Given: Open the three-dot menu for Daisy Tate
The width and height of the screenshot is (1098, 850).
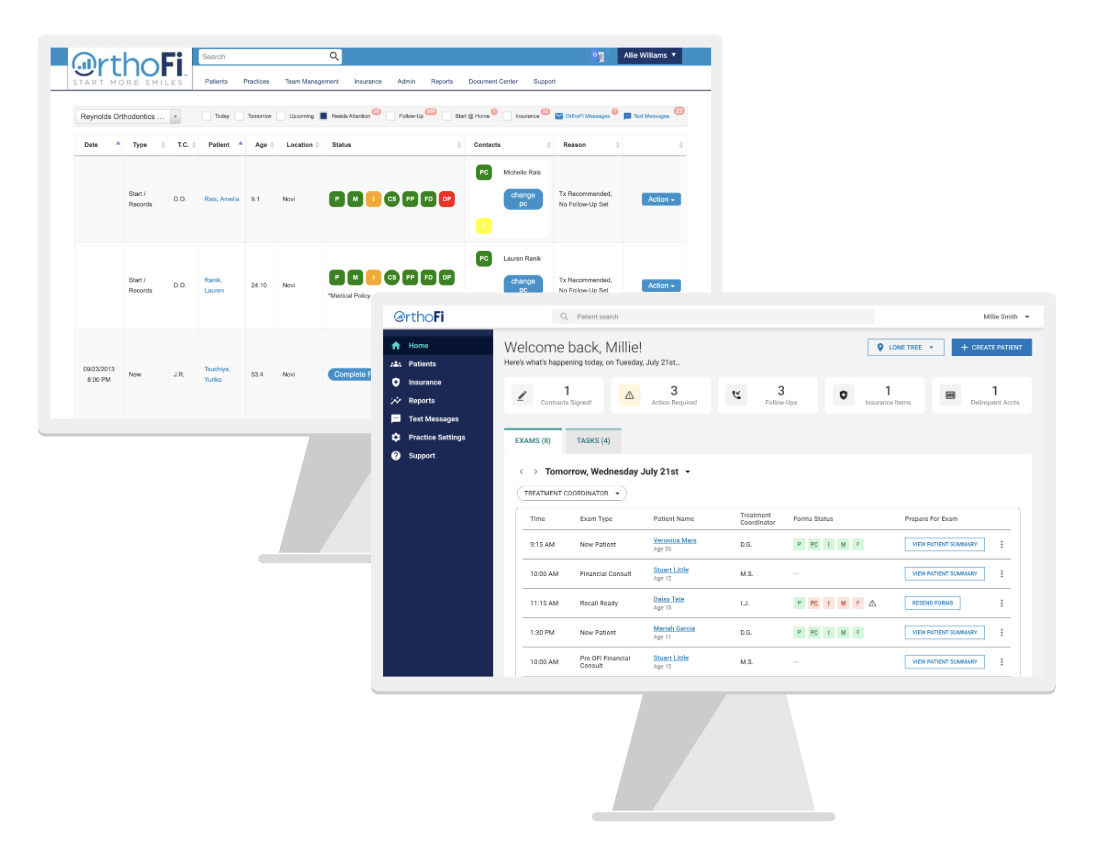Looking at the screenshot, I should pos(1001,603).
